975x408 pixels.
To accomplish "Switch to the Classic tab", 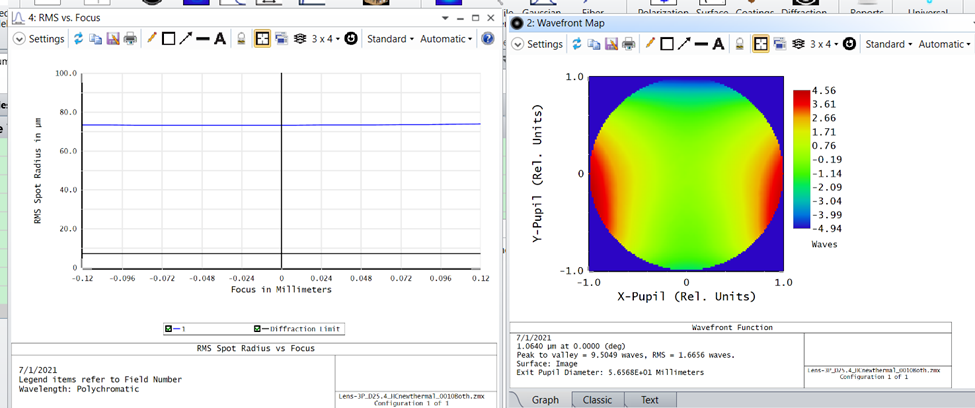I will (597, 400).
